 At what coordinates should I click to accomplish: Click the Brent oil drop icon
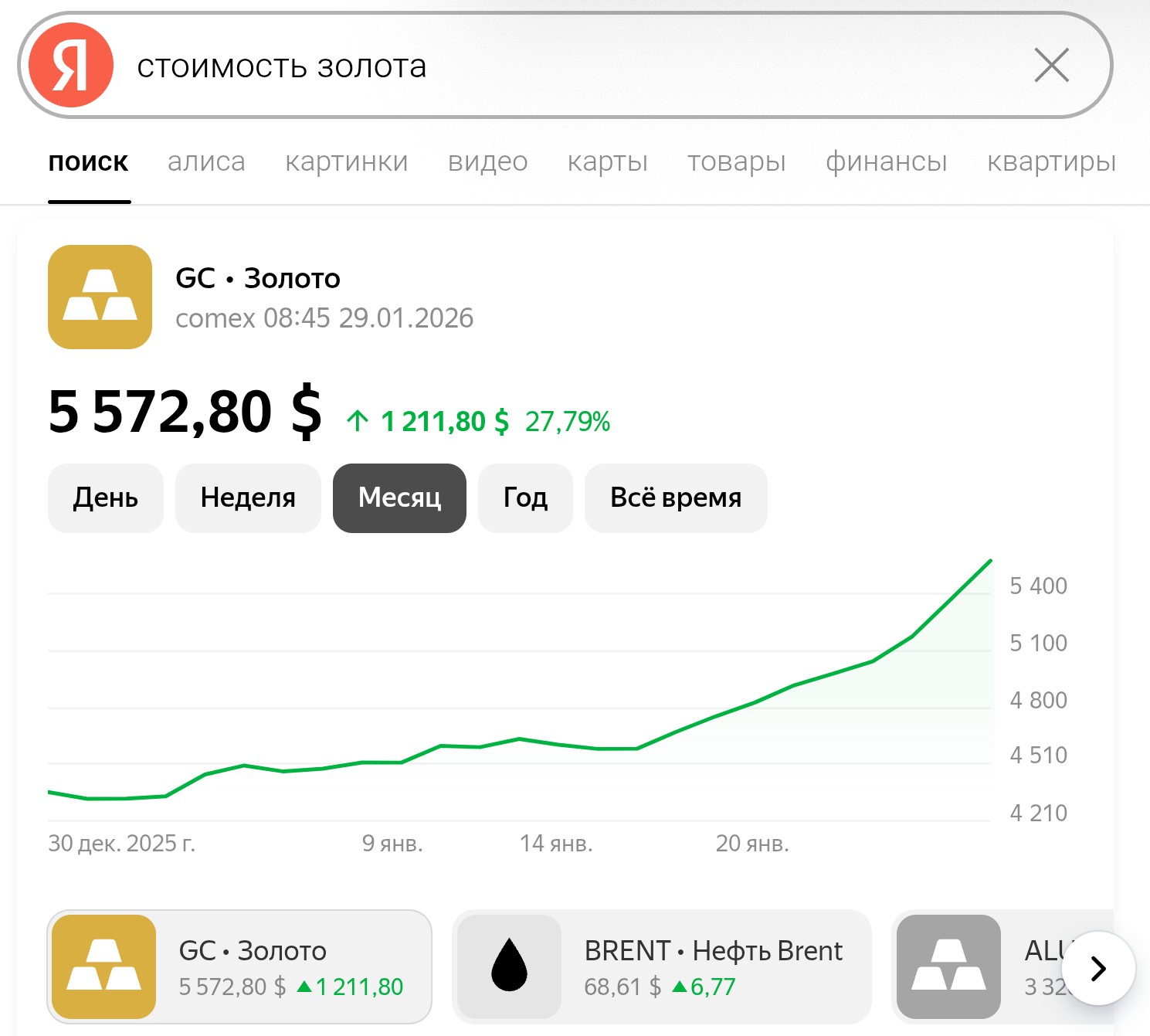(x=509, y=966)
